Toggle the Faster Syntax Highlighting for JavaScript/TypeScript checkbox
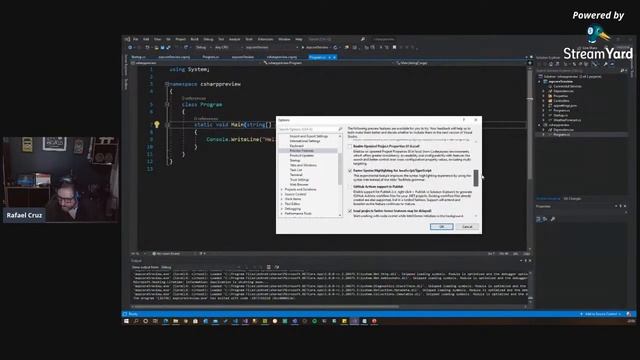This screenshot has height=360, width=640. (350, 171)
